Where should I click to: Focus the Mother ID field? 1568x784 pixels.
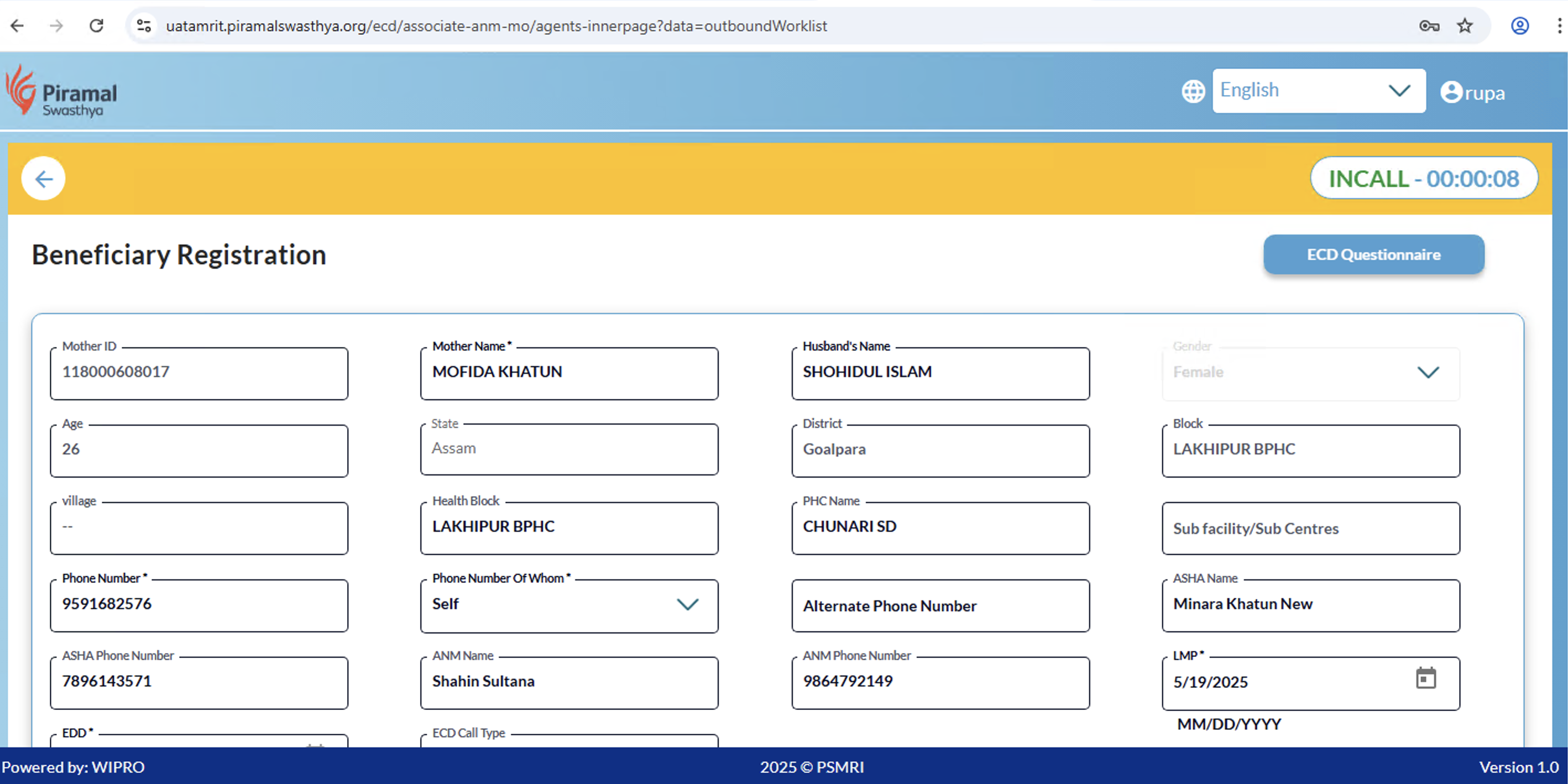(x=199, y=373)
